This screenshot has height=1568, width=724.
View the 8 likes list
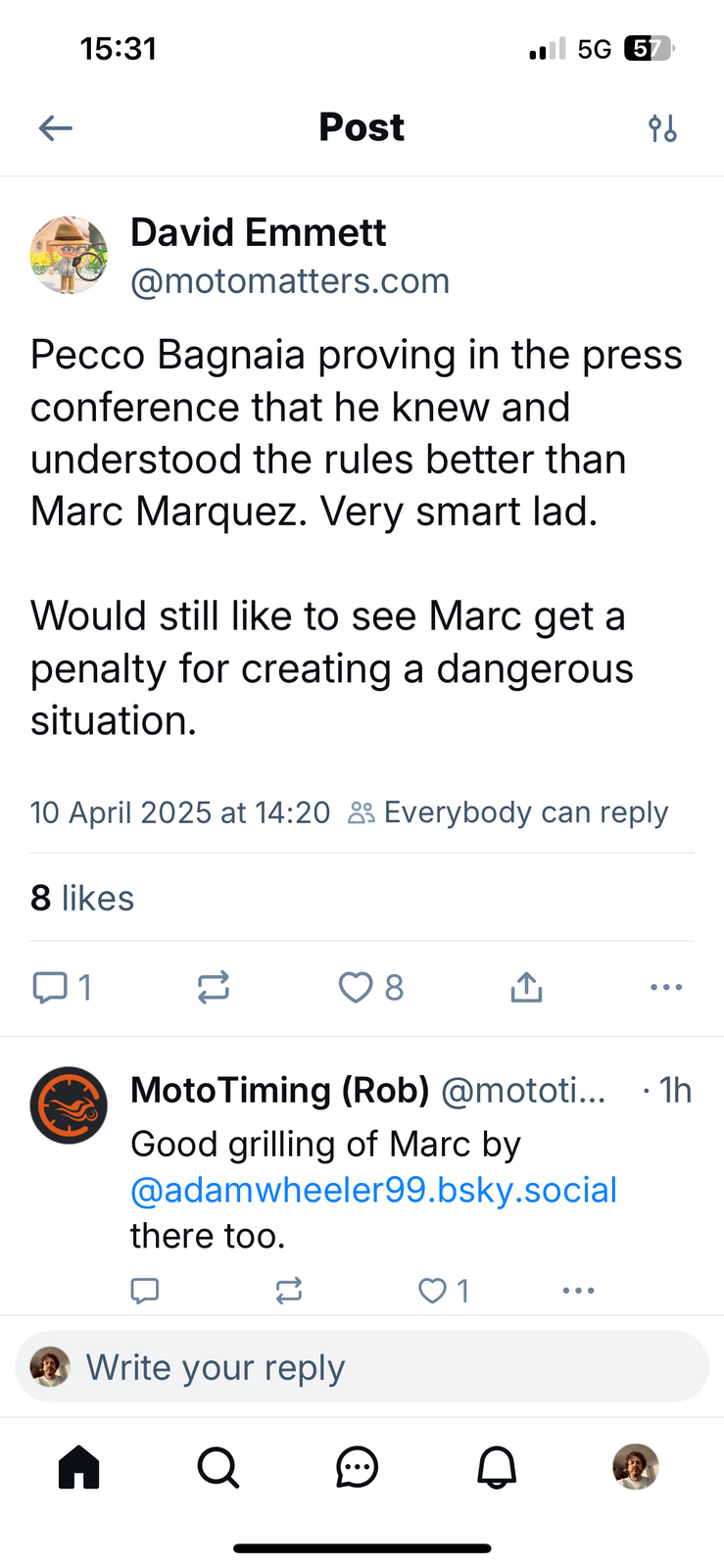point(82,898)
